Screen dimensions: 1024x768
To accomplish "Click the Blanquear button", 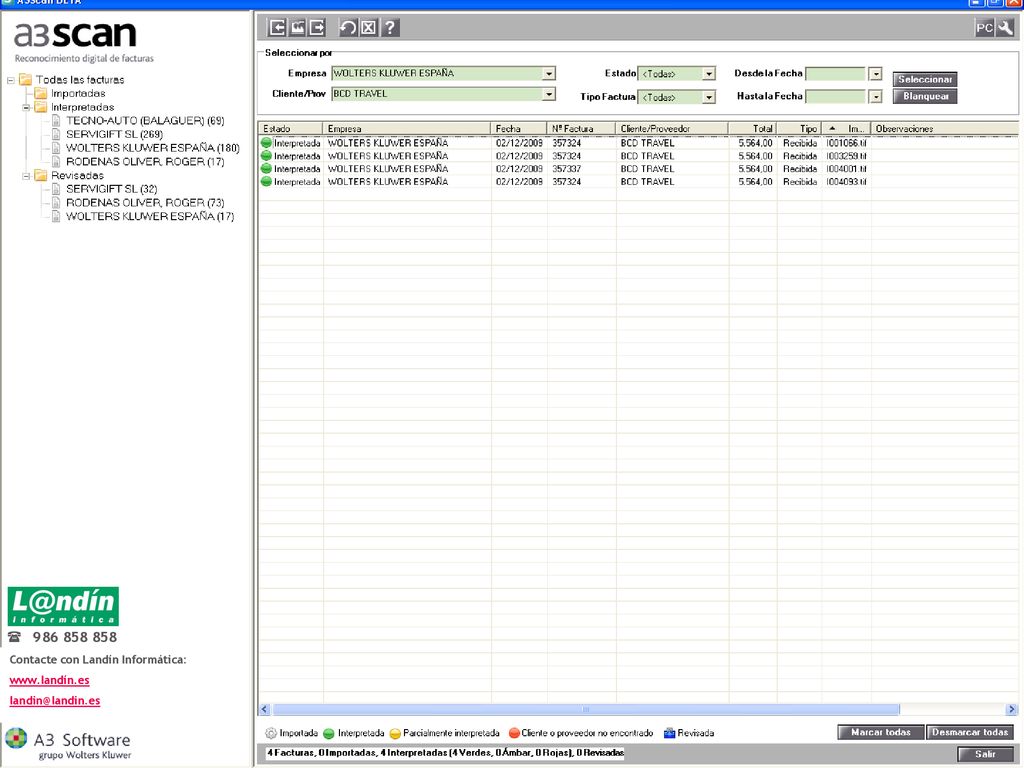I will click(x=925, y=96).
